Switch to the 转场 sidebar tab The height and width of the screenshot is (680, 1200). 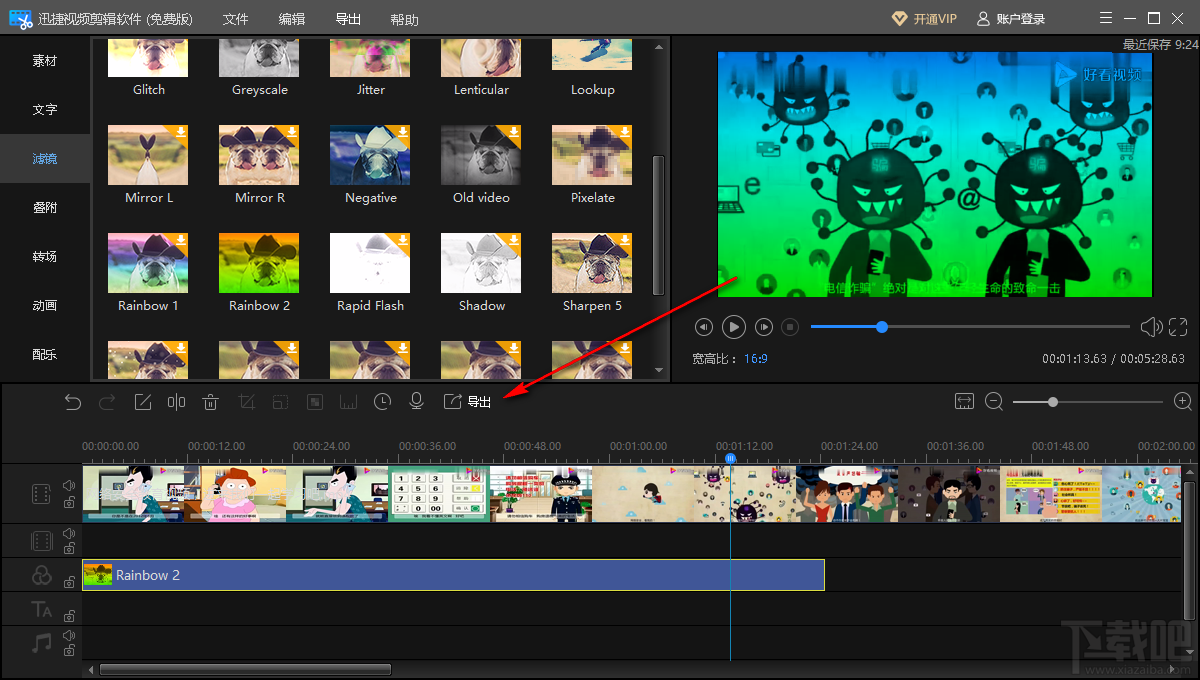(45, 256)
